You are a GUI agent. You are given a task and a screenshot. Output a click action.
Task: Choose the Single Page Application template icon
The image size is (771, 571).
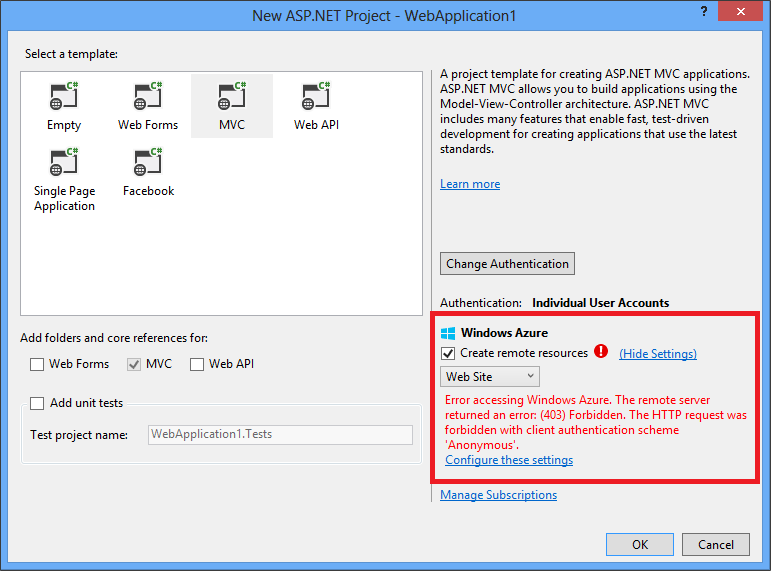(64, 161)
